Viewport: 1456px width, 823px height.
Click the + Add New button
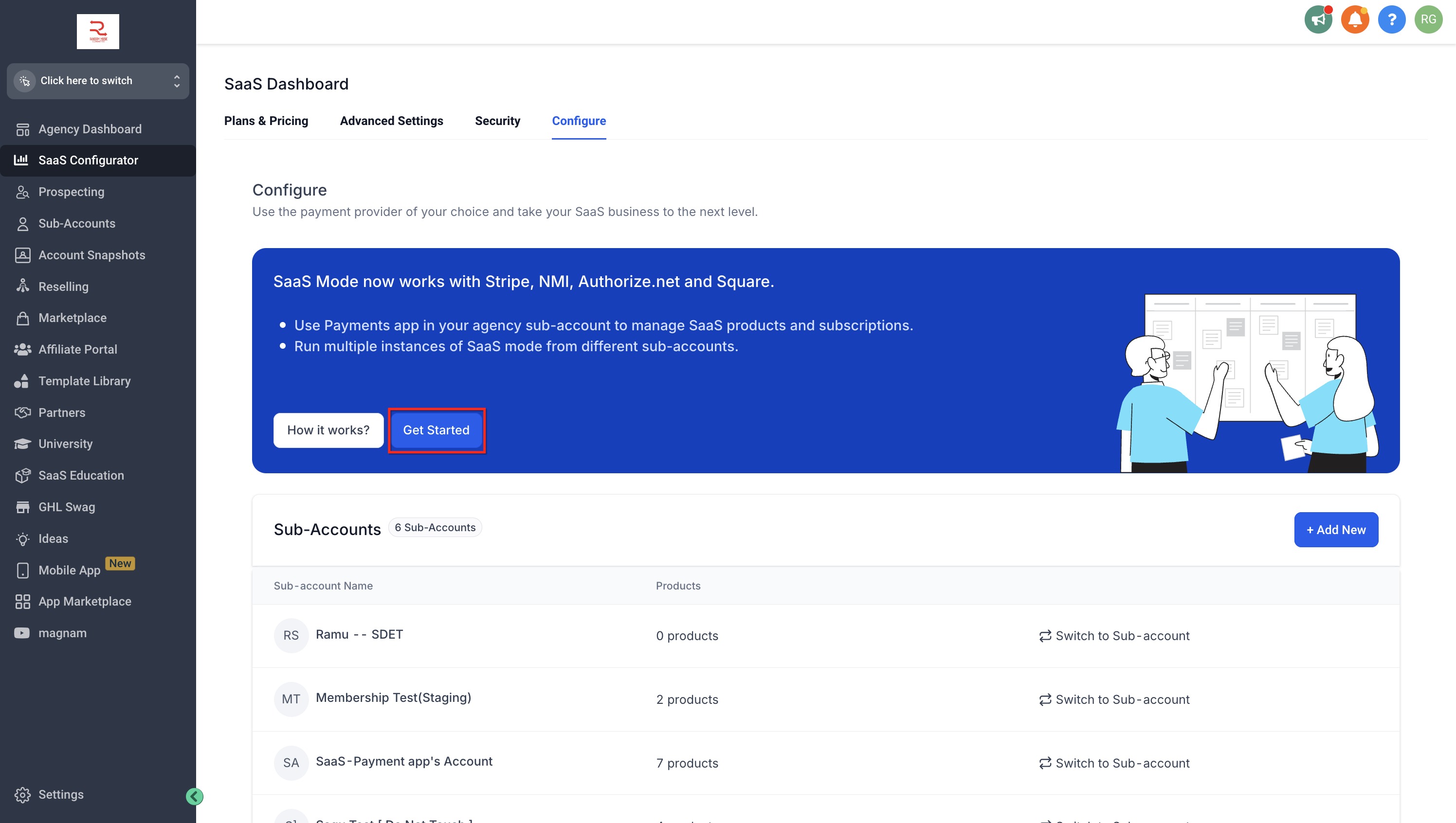pos(1336,530)
